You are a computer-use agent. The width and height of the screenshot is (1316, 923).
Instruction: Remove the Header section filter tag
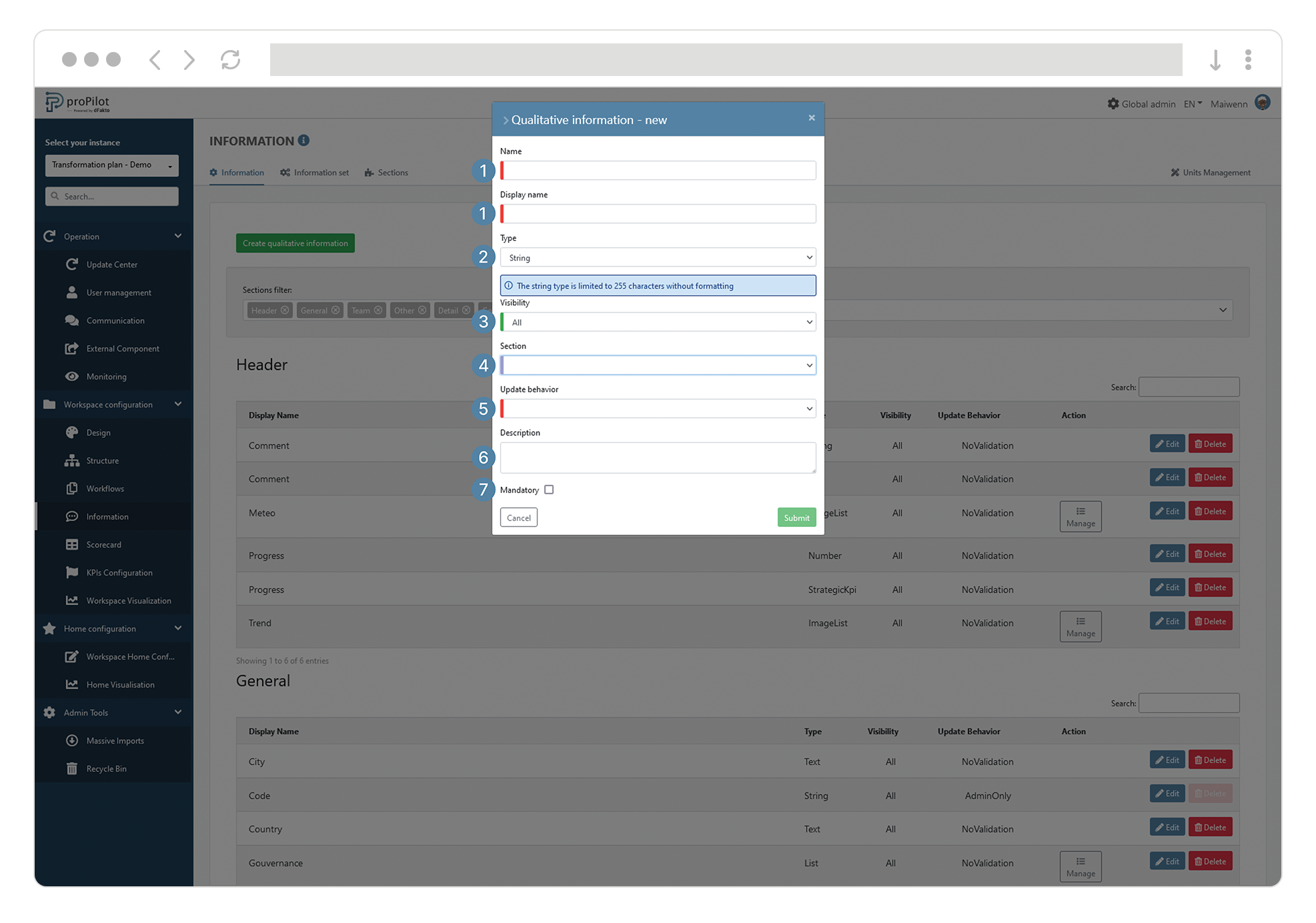[285, 309]
